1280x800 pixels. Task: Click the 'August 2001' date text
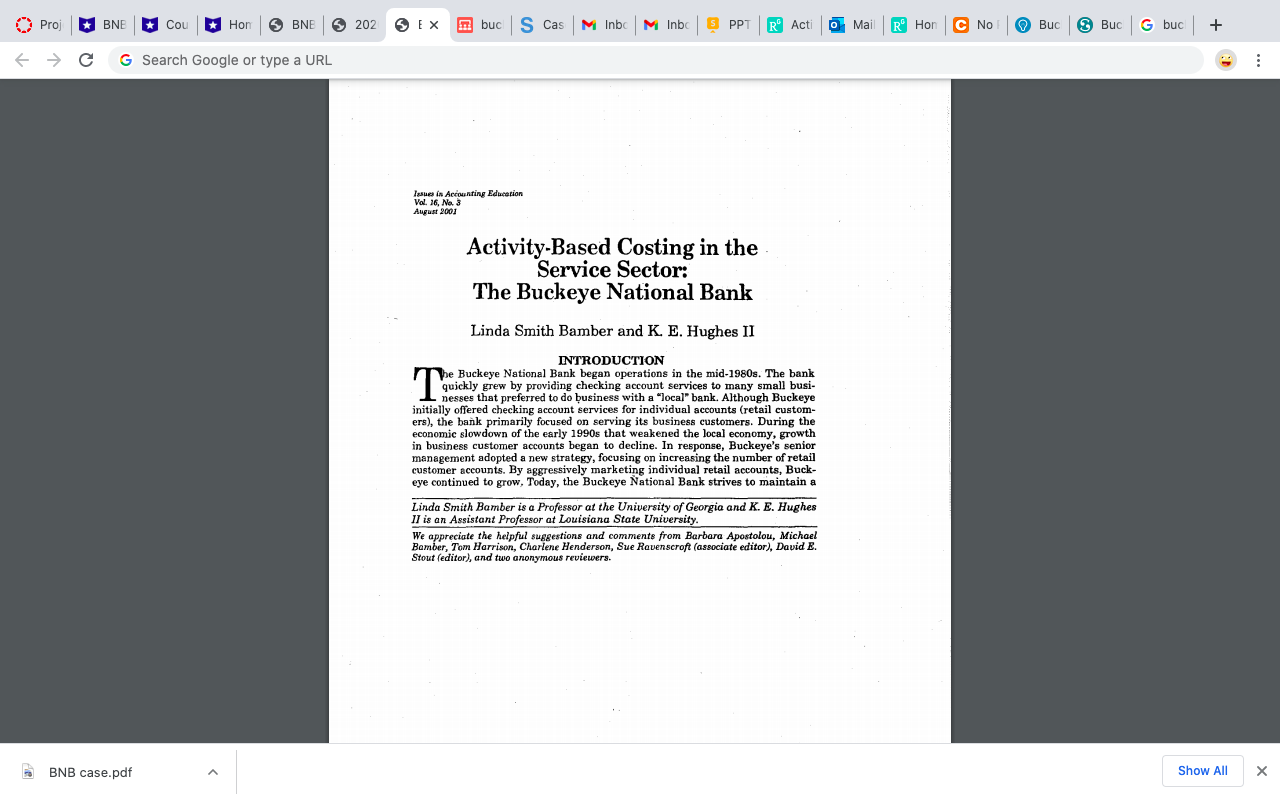click(435, 211)
